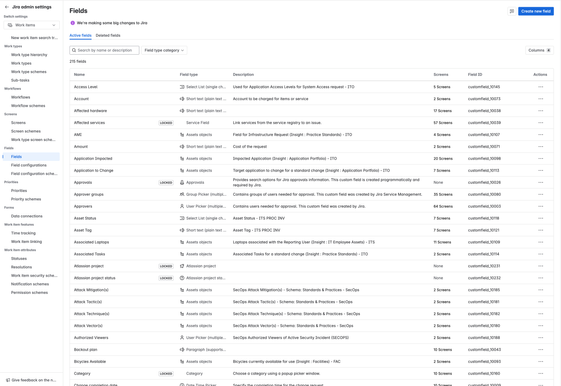
Task: Click LOCKED badge on Affected services row
Action: pos(166,123)
